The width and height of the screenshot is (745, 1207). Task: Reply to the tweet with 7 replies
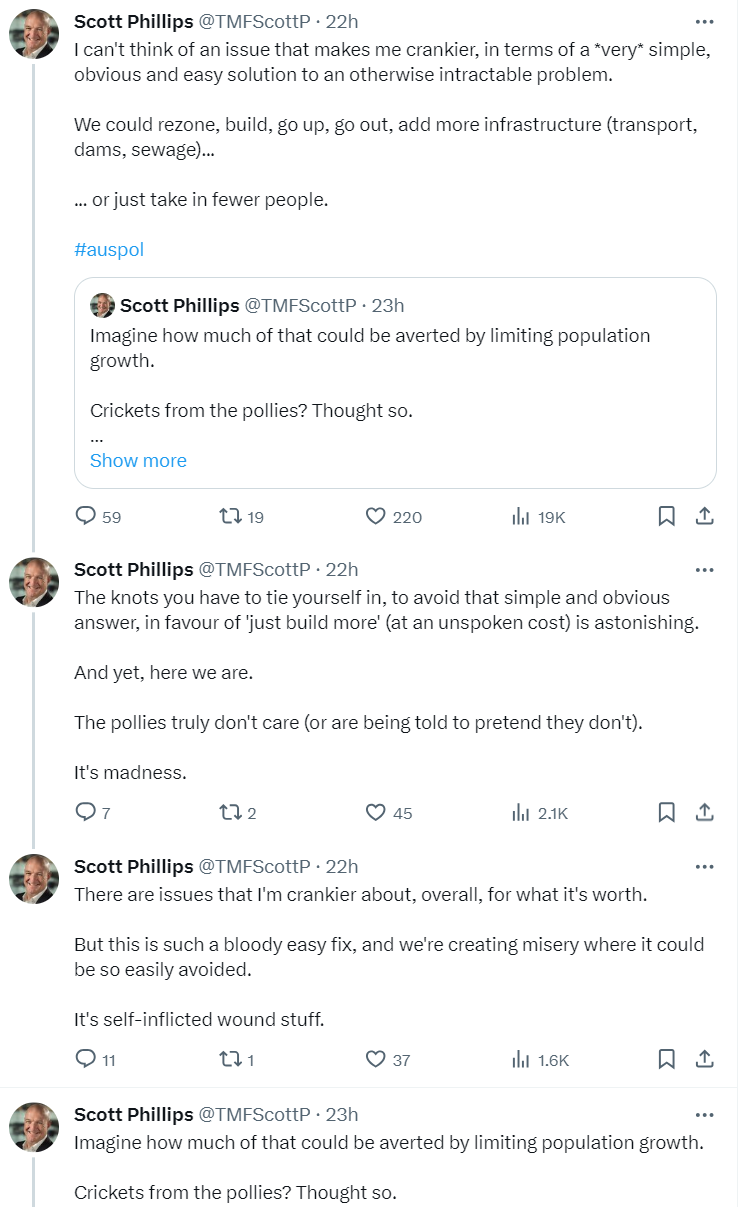click(x=87, y=812)
